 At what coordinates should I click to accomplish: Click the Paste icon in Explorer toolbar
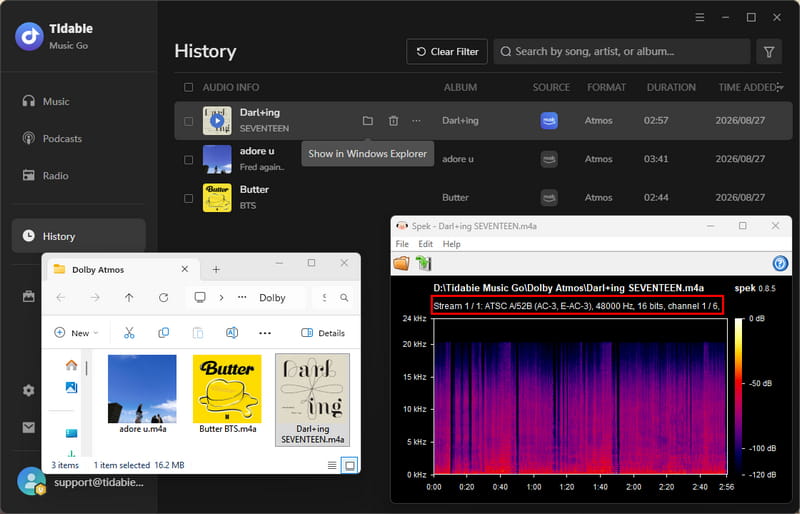(x=197, y=333)
